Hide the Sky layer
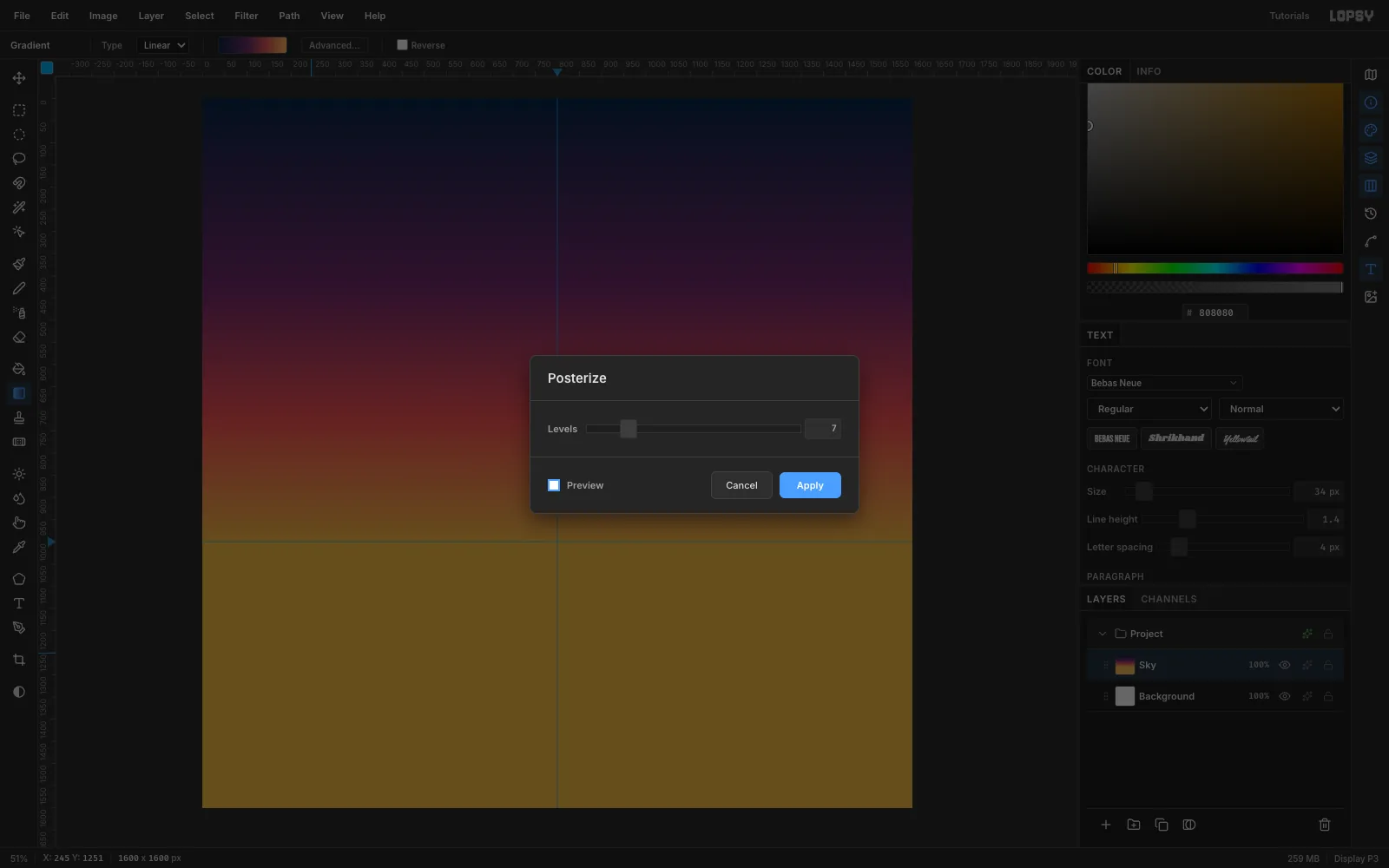 1285,665
